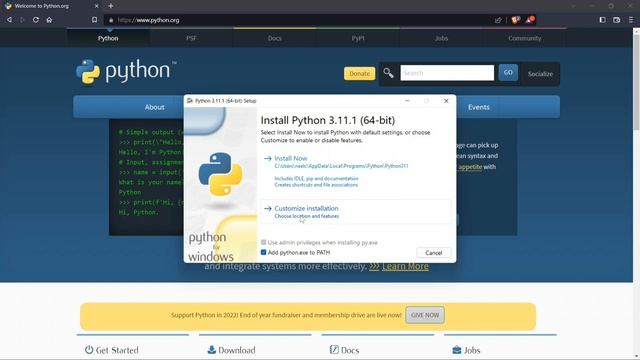Open the Socialize dropdown

tap(540, 74)
